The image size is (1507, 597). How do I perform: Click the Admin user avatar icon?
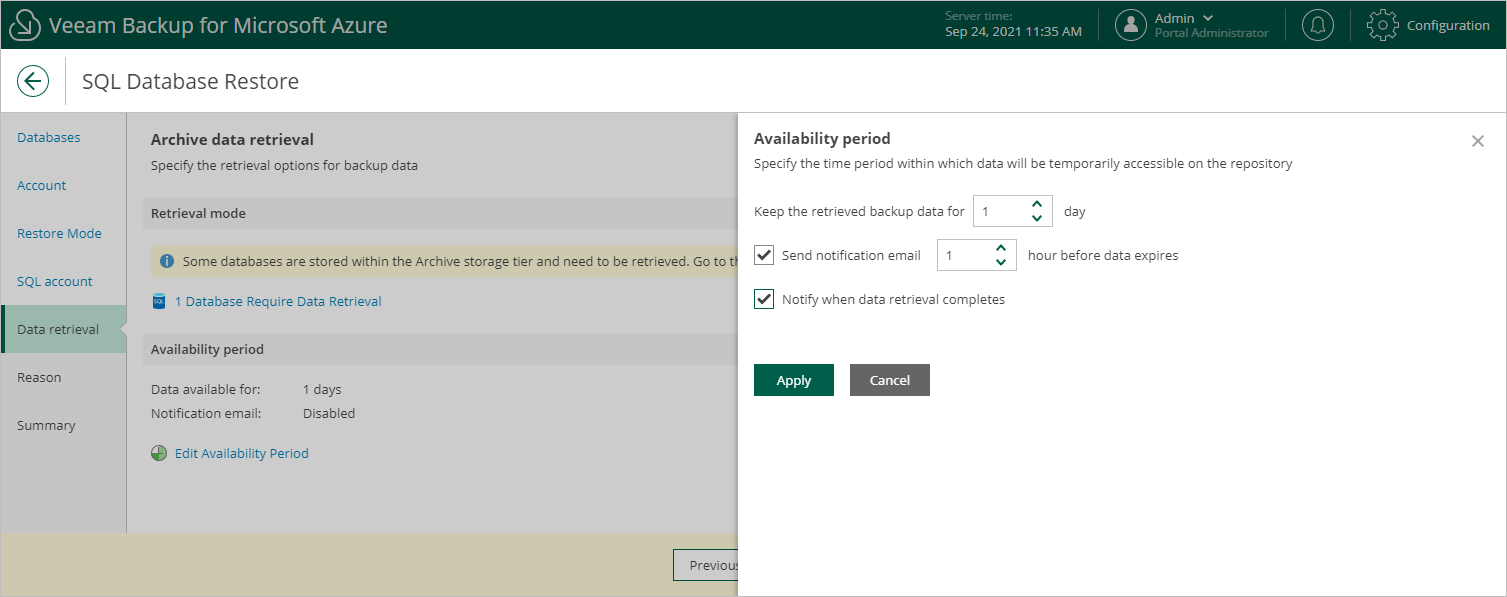pyautogui.click(x=1131, y=25)
